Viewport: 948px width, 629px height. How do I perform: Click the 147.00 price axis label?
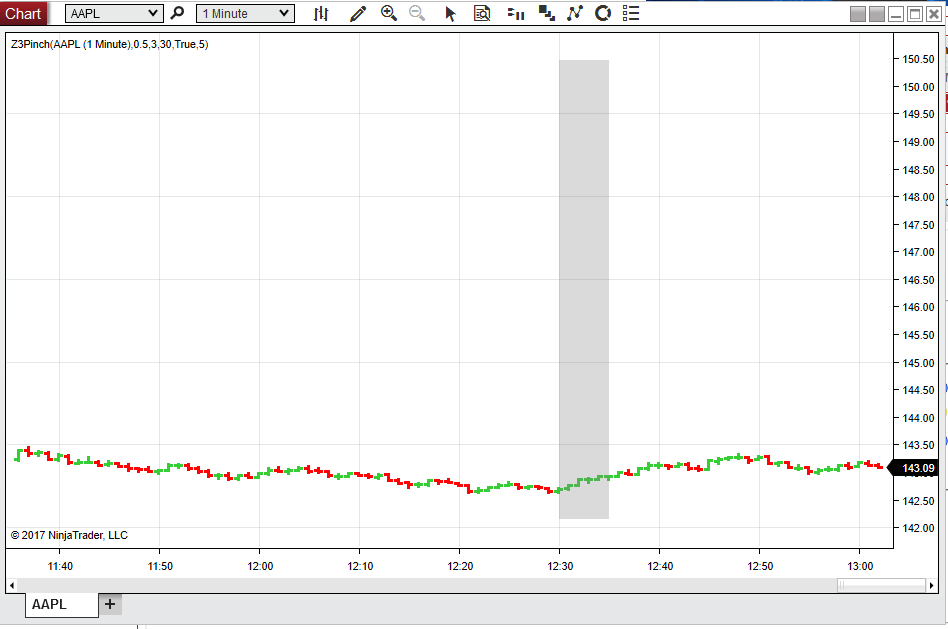click(918, 252)
